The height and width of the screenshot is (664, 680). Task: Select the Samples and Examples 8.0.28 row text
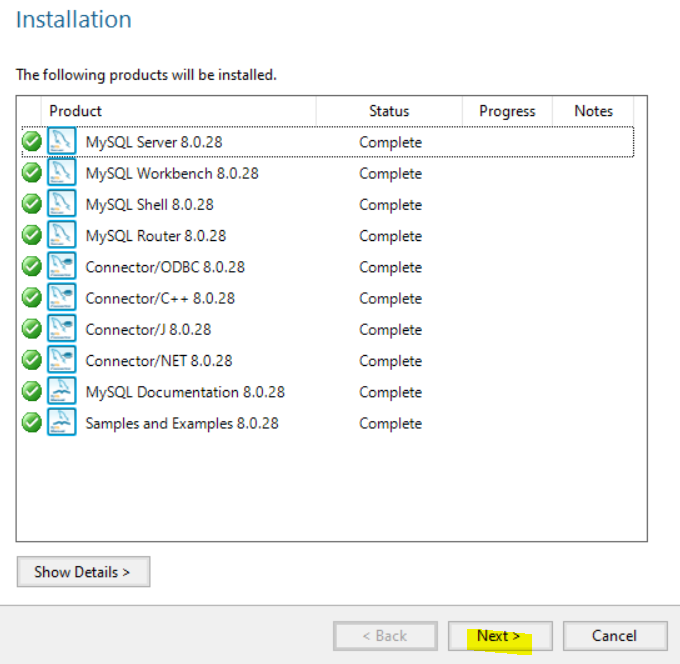click(182, 423)
